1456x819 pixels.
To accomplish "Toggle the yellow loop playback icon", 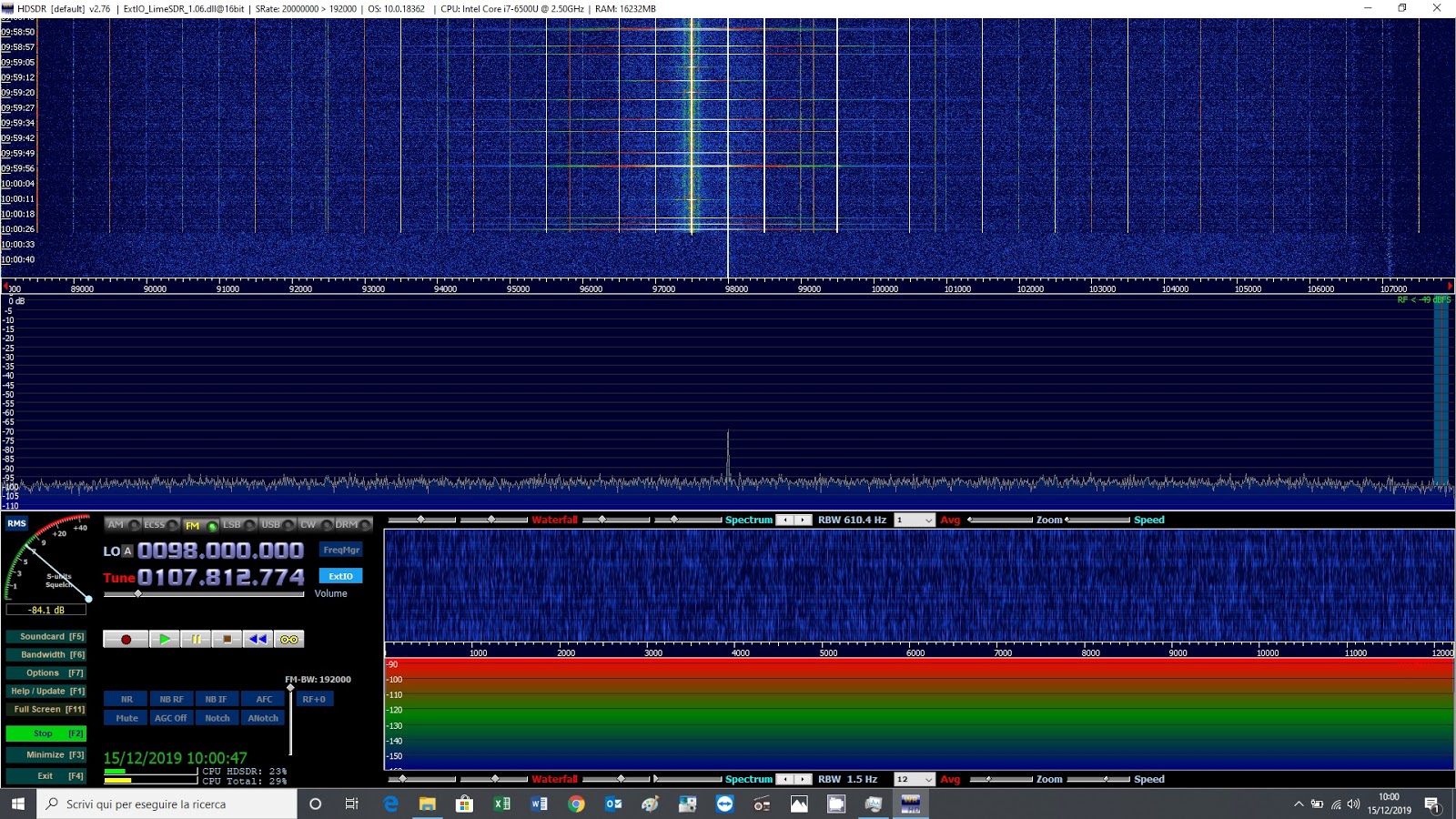I will click(288, 638).
